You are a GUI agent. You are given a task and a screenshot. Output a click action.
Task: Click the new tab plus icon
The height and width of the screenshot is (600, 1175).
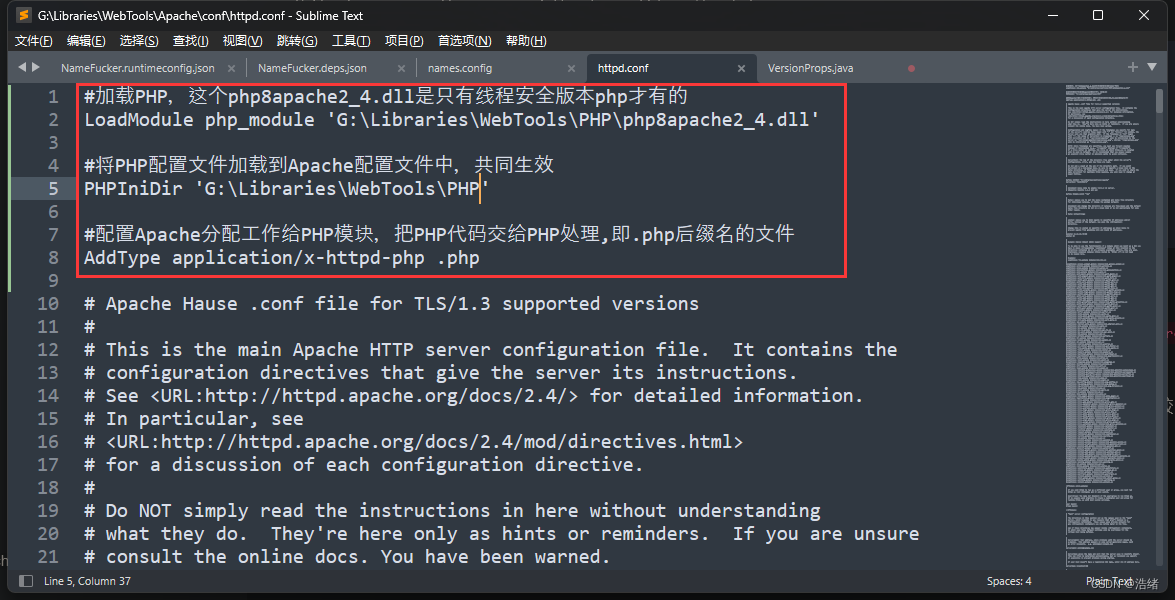coord(1133,67)
